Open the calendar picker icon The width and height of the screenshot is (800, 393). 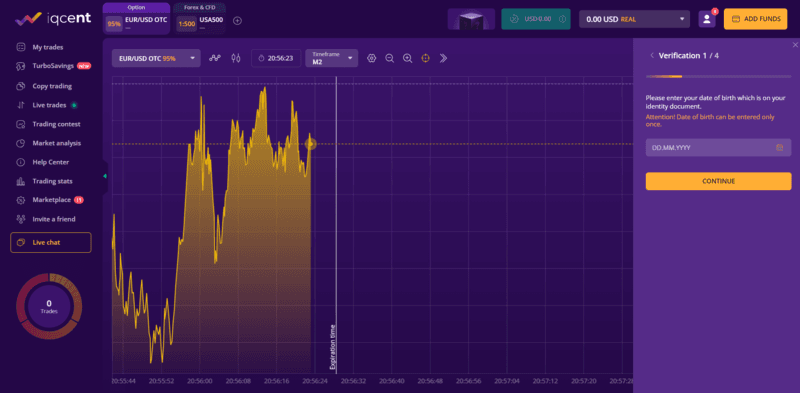pyautogui.click(x=779, y=148)
